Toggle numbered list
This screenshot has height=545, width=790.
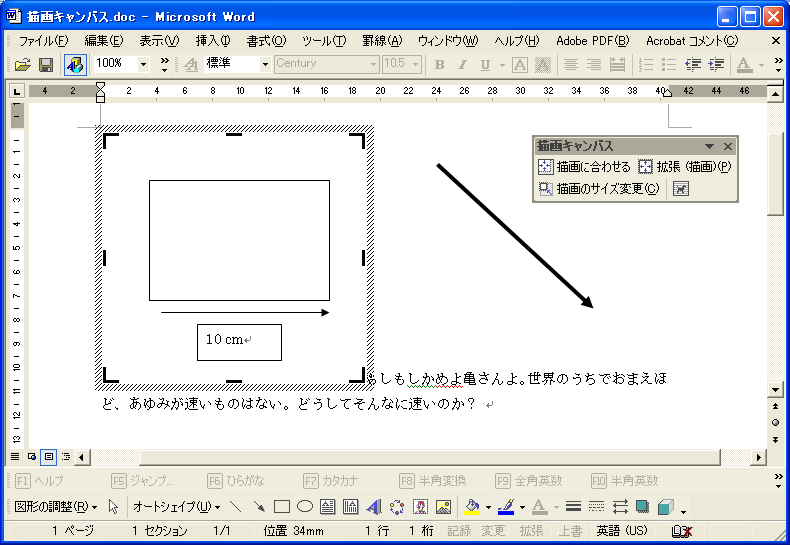645,64
